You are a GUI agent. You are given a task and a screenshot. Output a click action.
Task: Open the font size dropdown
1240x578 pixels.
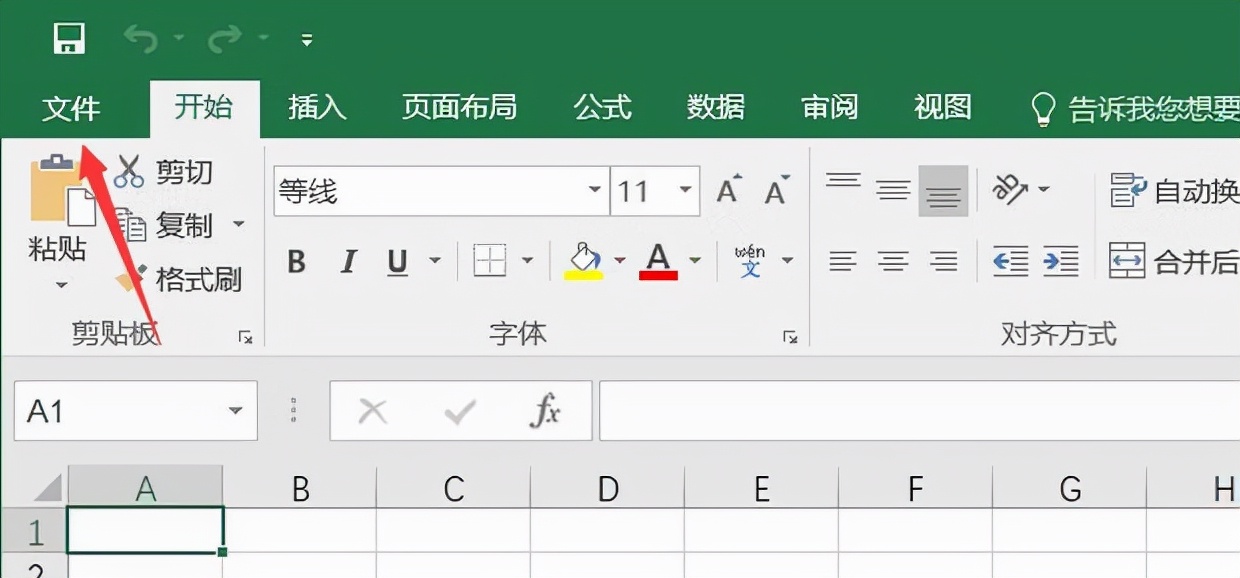pyautogui.click(x=685, y=190)
